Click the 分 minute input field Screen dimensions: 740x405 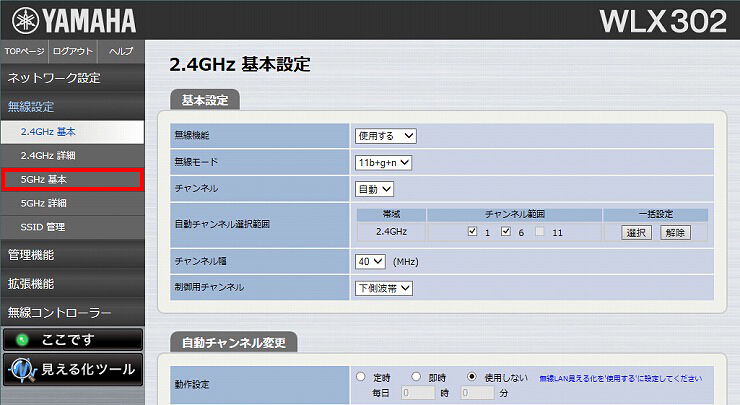(x=477, y=393)
